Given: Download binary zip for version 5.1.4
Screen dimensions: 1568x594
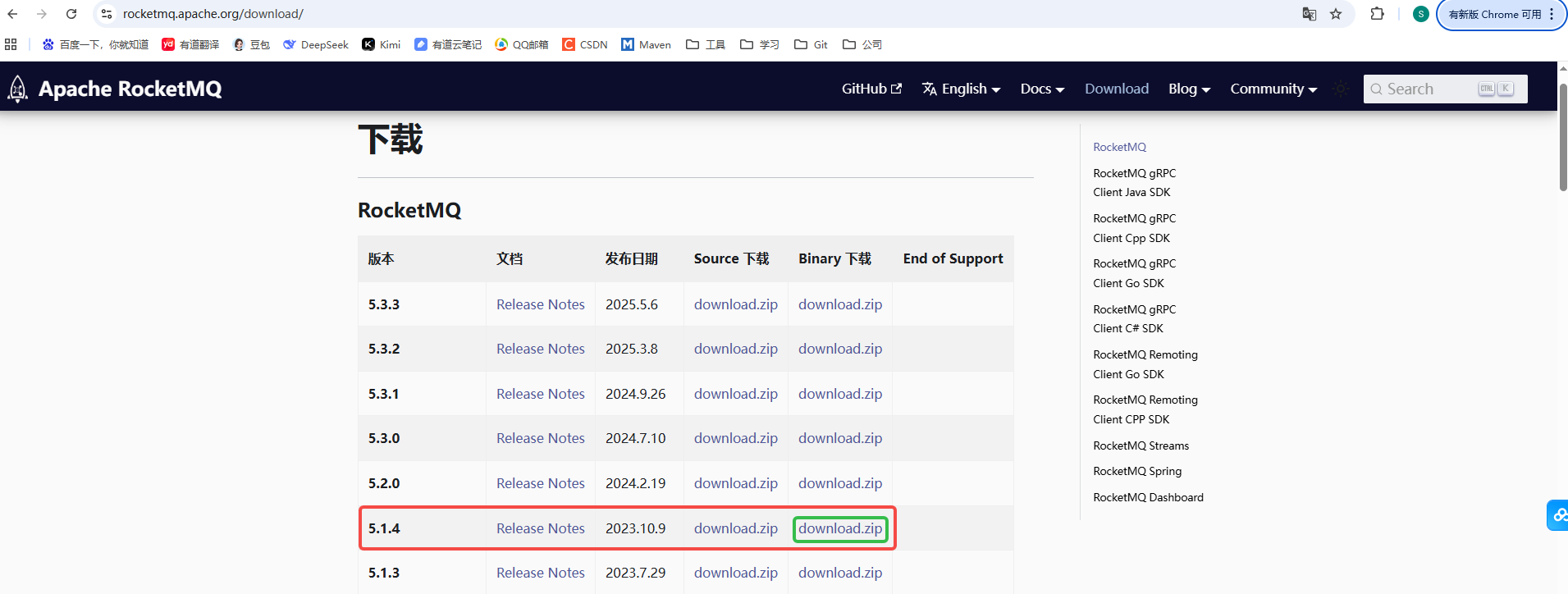Looking at the screenshot, I should click(x=840, y=528).
